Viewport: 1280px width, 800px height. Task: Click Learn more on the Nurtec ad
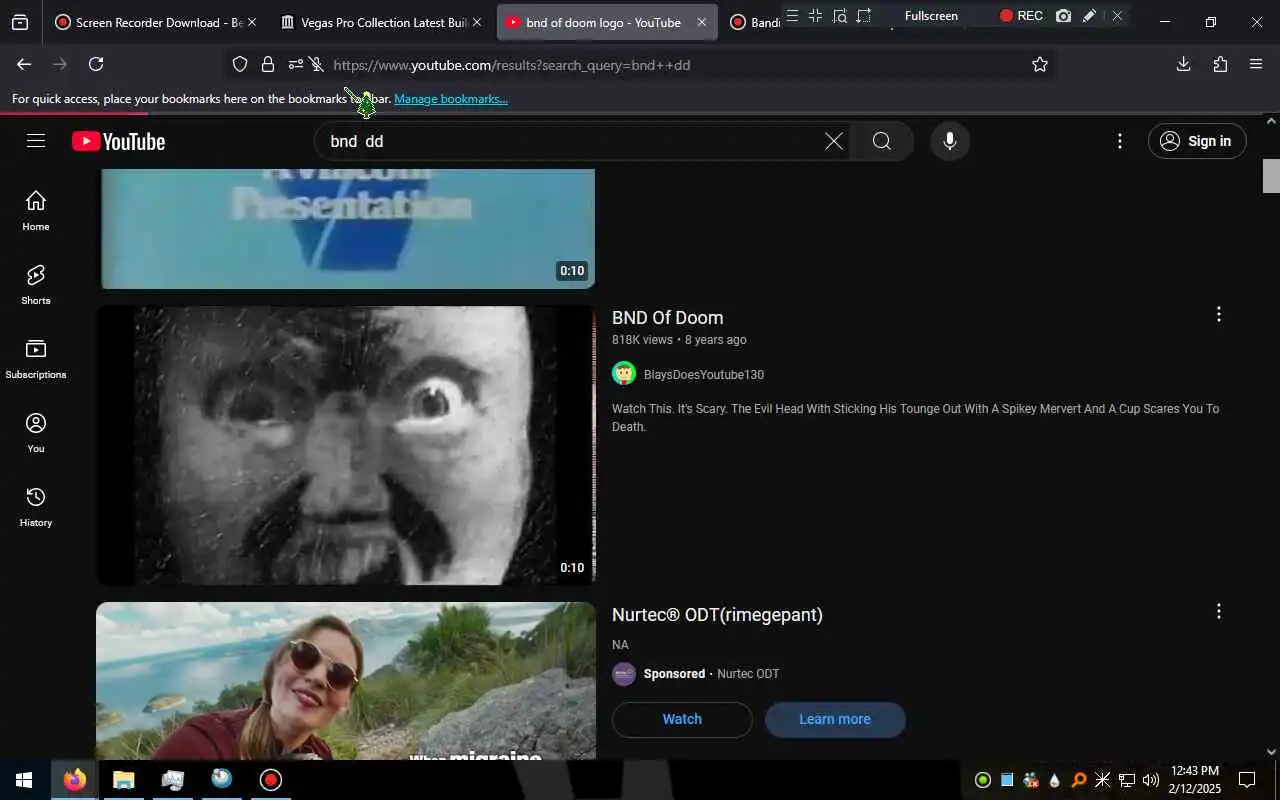coord(835,720)
